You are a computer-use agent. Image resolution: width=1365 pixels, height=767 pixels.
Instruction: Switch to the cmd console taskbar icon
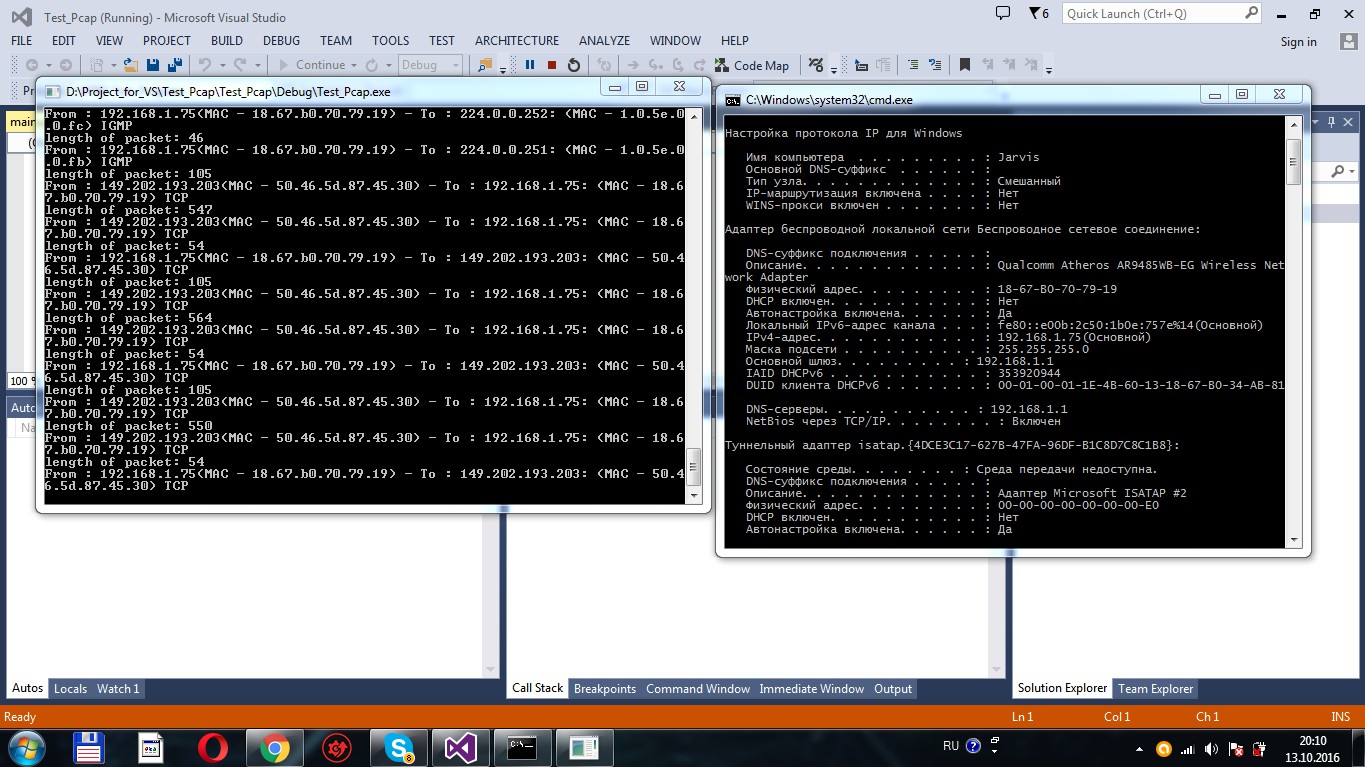point(522,748)
